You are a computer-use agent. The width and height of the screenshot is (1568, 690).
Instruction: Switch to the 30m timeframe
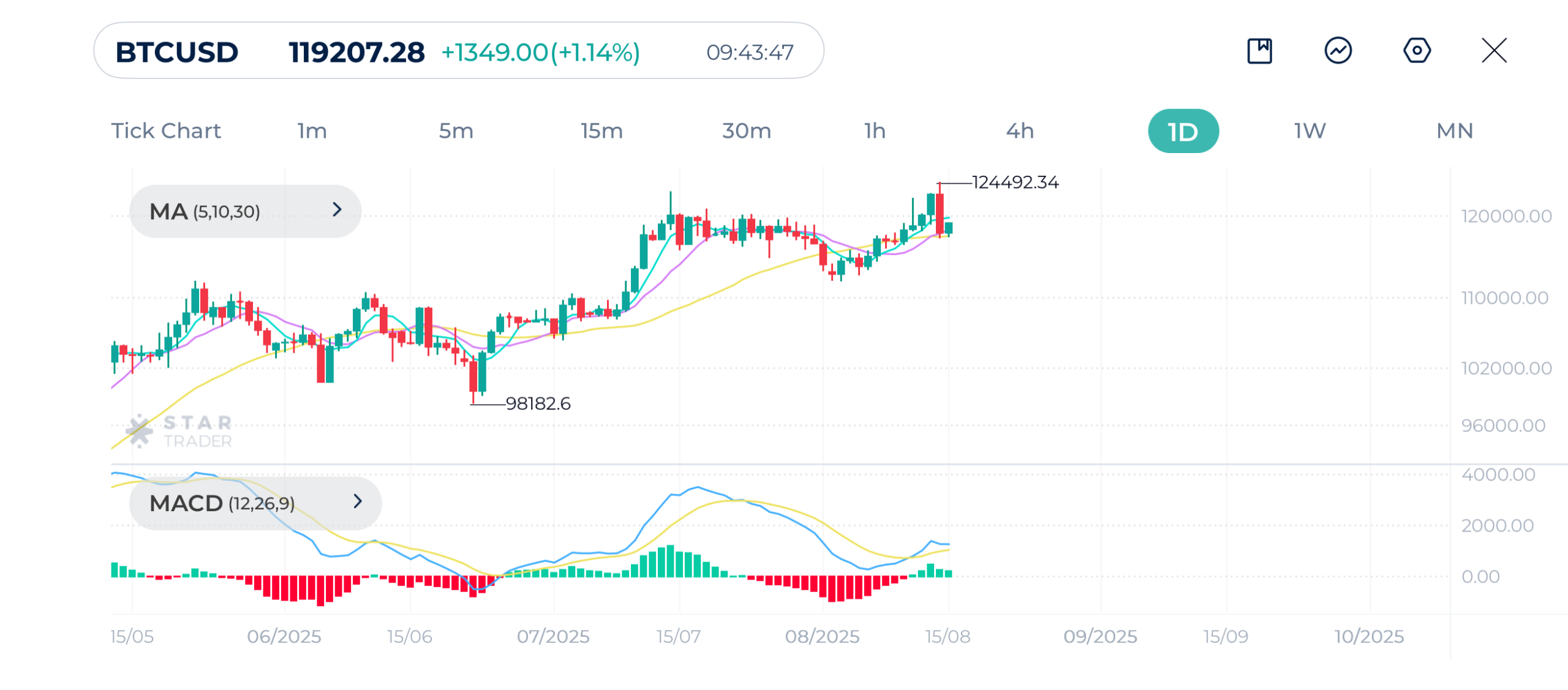tap(746, 131)
